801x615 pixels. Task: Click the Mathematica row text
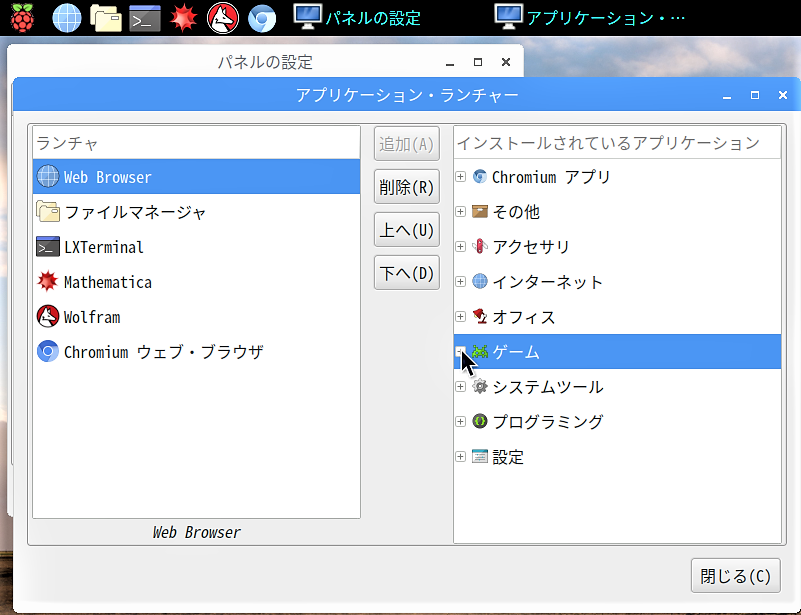click(108, 282)
